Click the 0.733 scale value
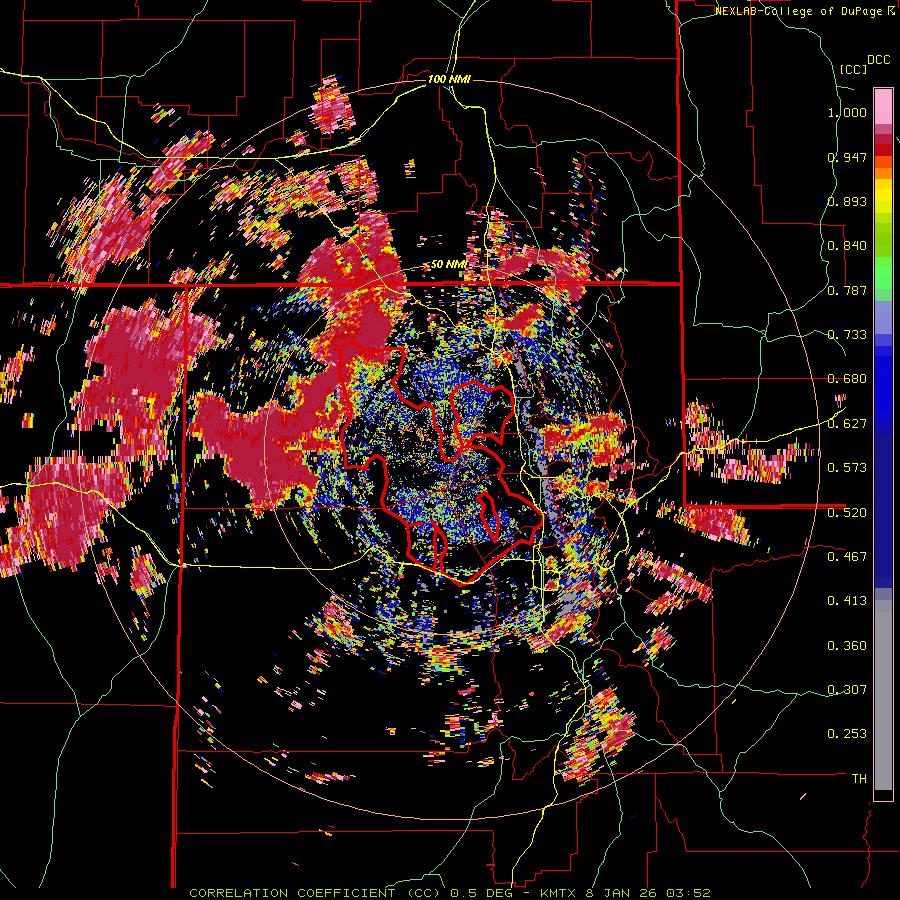The image size is (900, 900). point(847,335)
